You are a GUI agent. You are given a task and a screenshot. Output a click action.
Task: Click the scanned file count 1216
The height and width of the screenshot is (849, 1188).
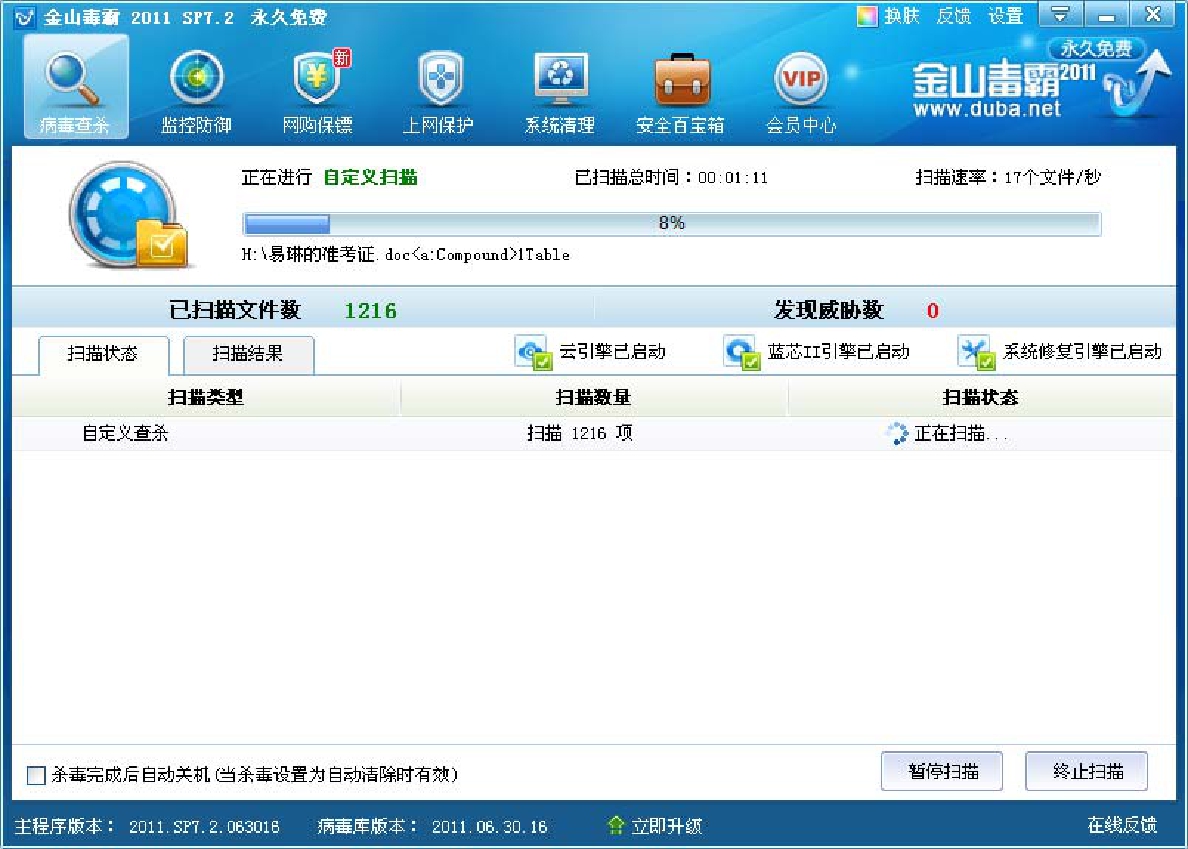[x=370, y=311]
